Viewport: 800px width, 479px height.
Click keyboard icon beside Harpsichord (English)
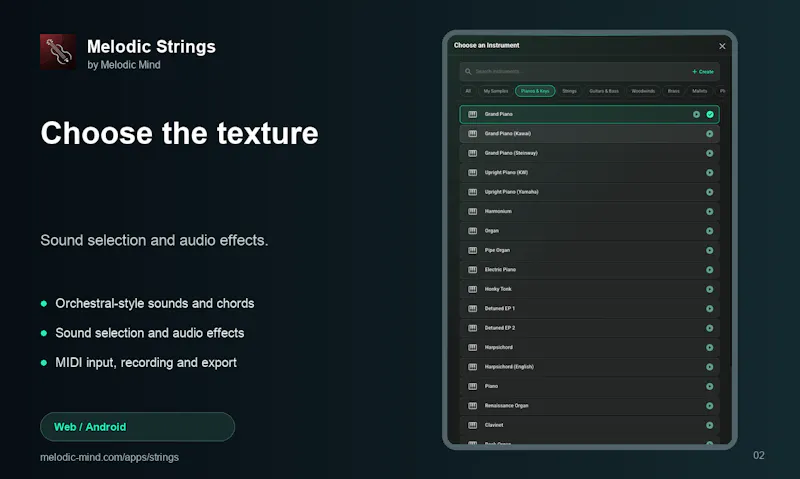[472, 367]
